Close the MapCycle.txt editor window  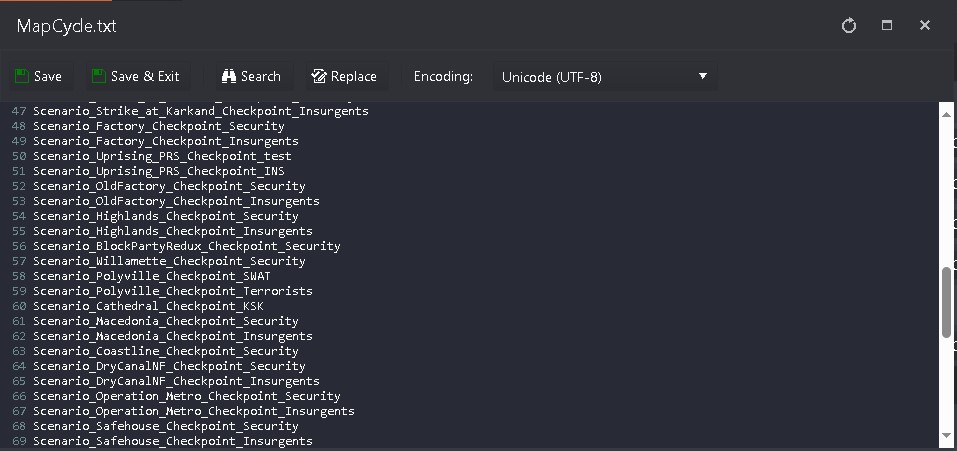(925, 25)
